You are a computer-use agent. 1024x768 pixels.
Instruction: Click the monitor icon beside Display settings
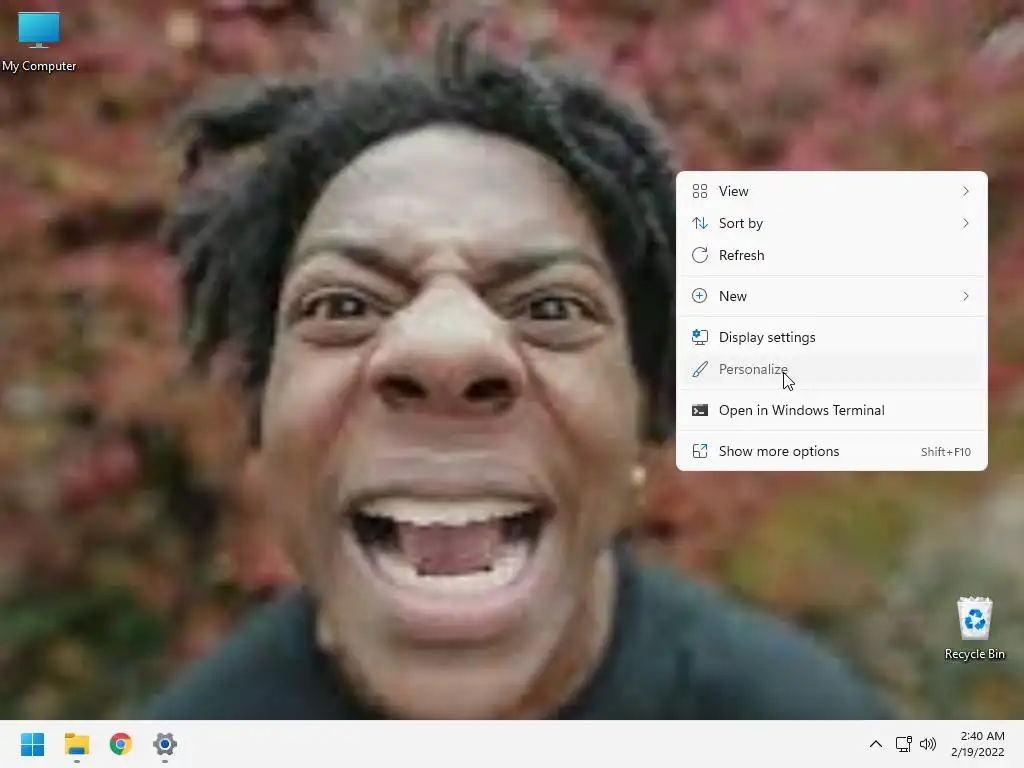point(699,337)
